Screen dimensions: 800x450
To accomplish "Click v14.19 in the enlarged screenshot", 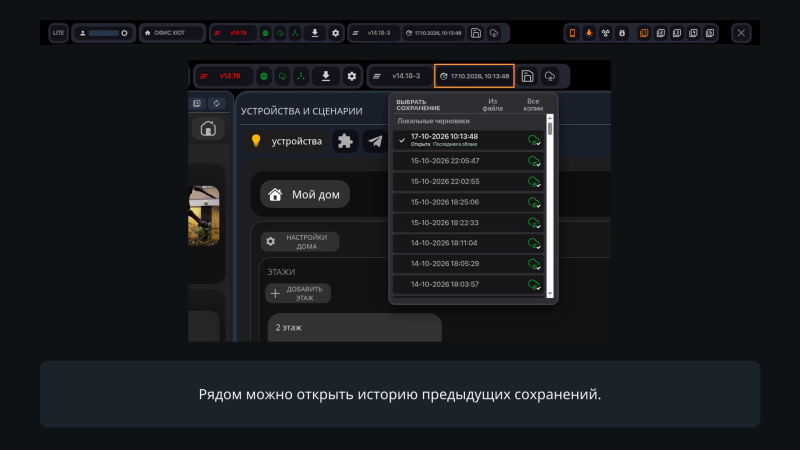I will 224,76.
